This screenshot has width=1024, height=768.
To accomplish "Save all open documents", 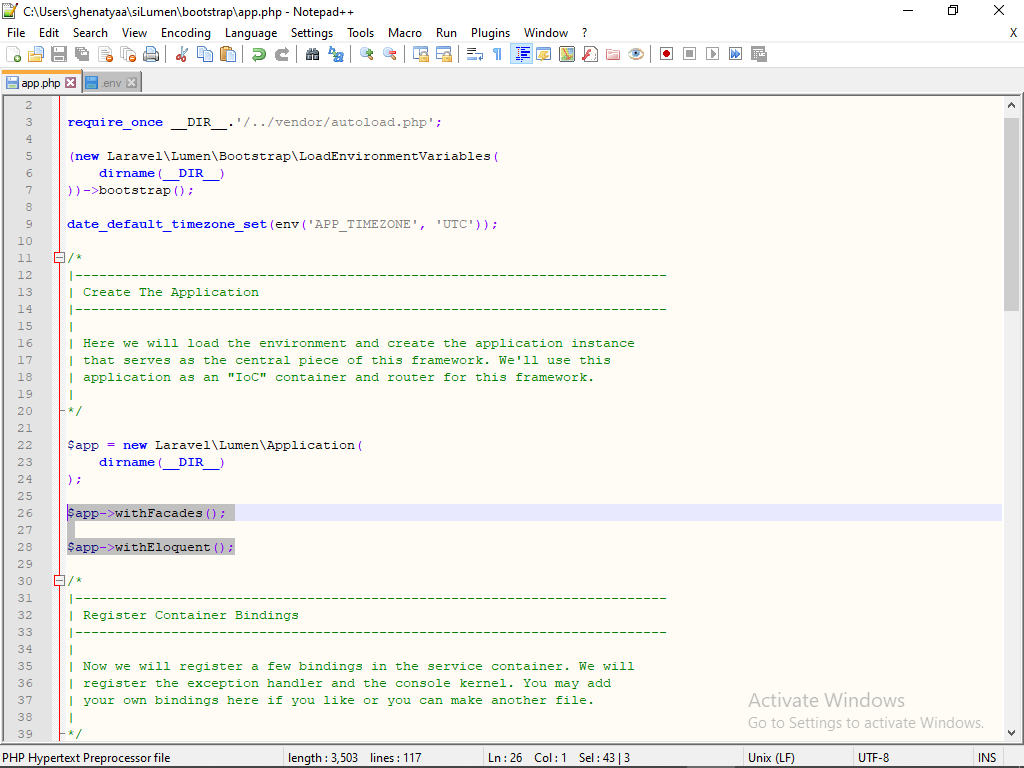I will (80, 54).
